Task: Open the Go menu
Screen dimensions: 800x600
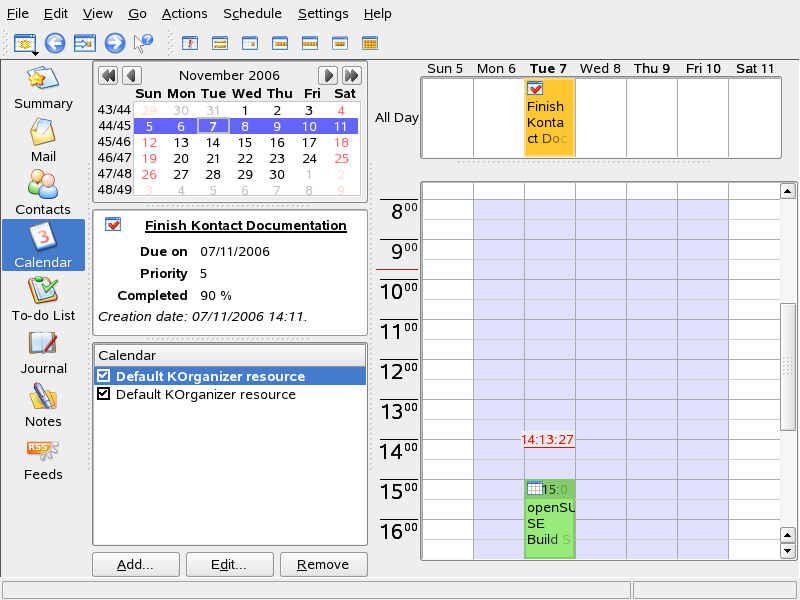Action: (x=137, y=13)
